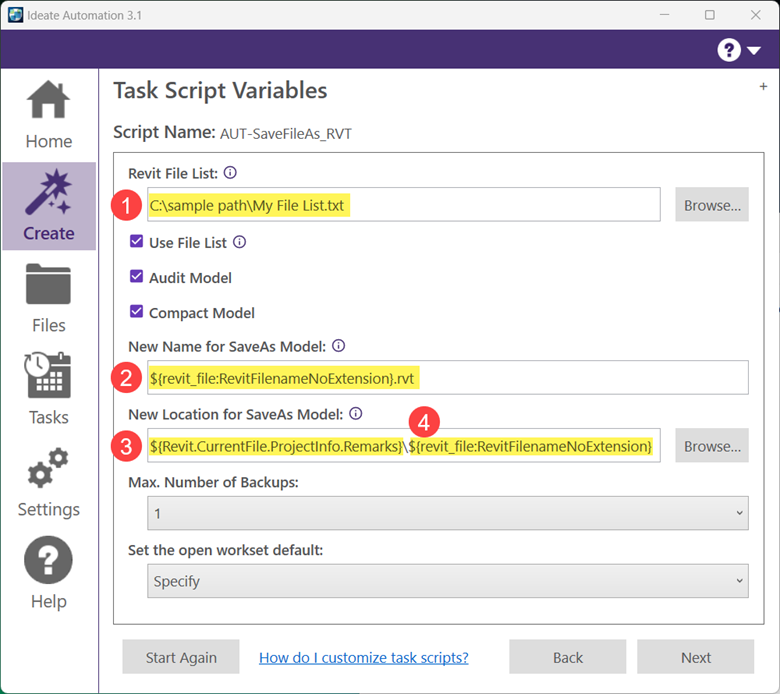
Task: Click Browse next to the New Location field
Action: pyautogui.click(x=712, y=445)
